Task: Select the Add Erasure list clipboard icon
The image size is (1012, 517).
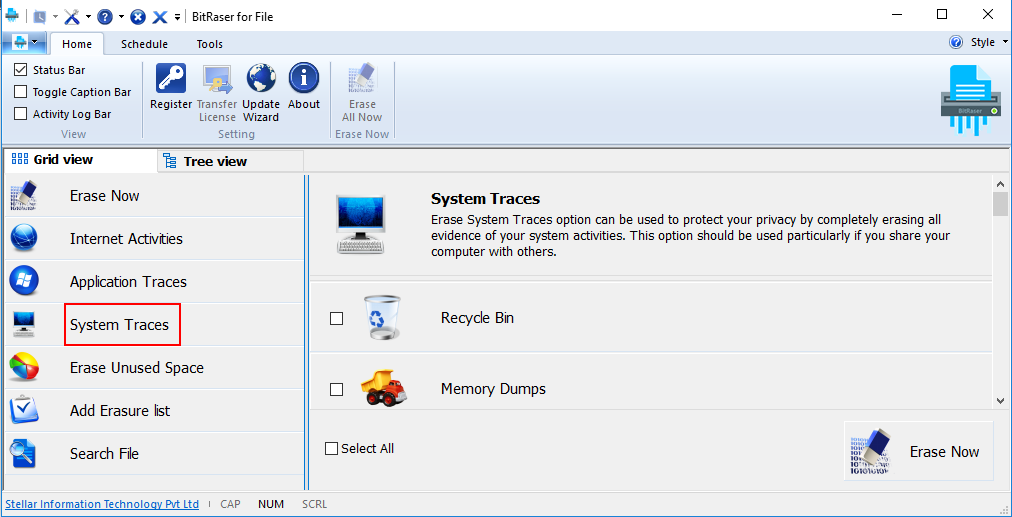Action: 25,410
